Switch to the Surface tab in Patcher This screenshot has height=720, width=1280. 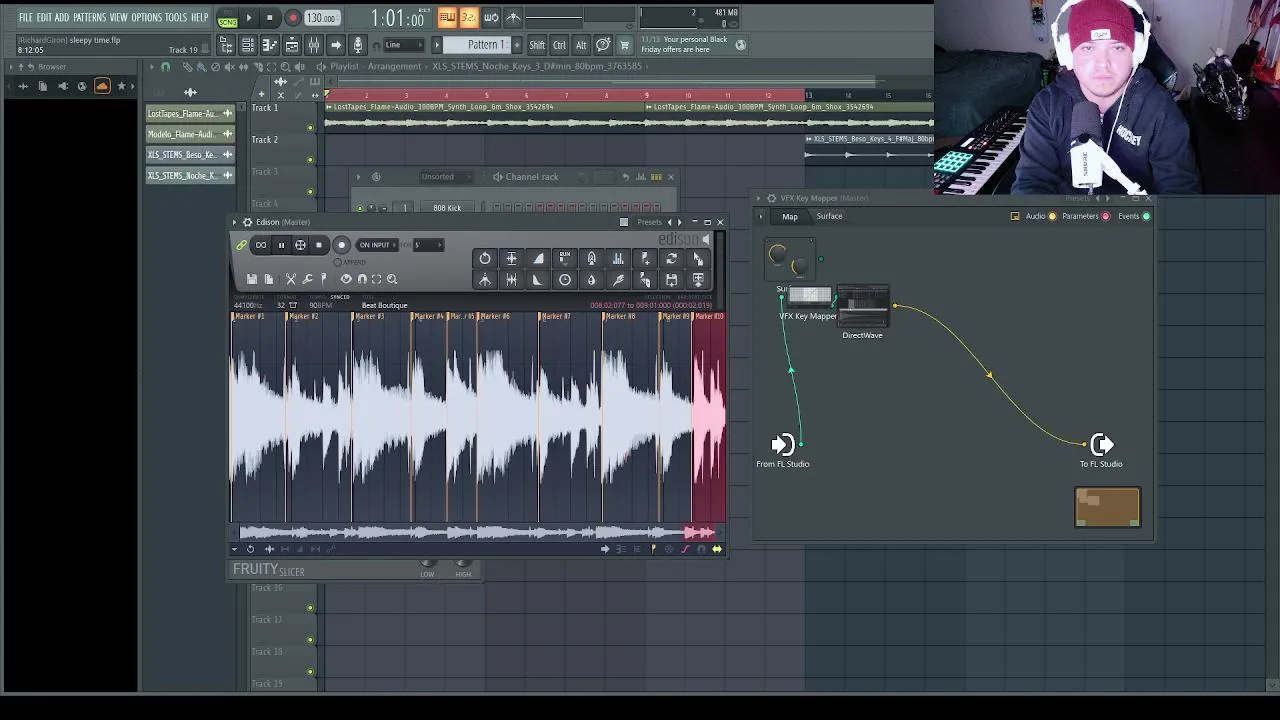click(829, 216)
